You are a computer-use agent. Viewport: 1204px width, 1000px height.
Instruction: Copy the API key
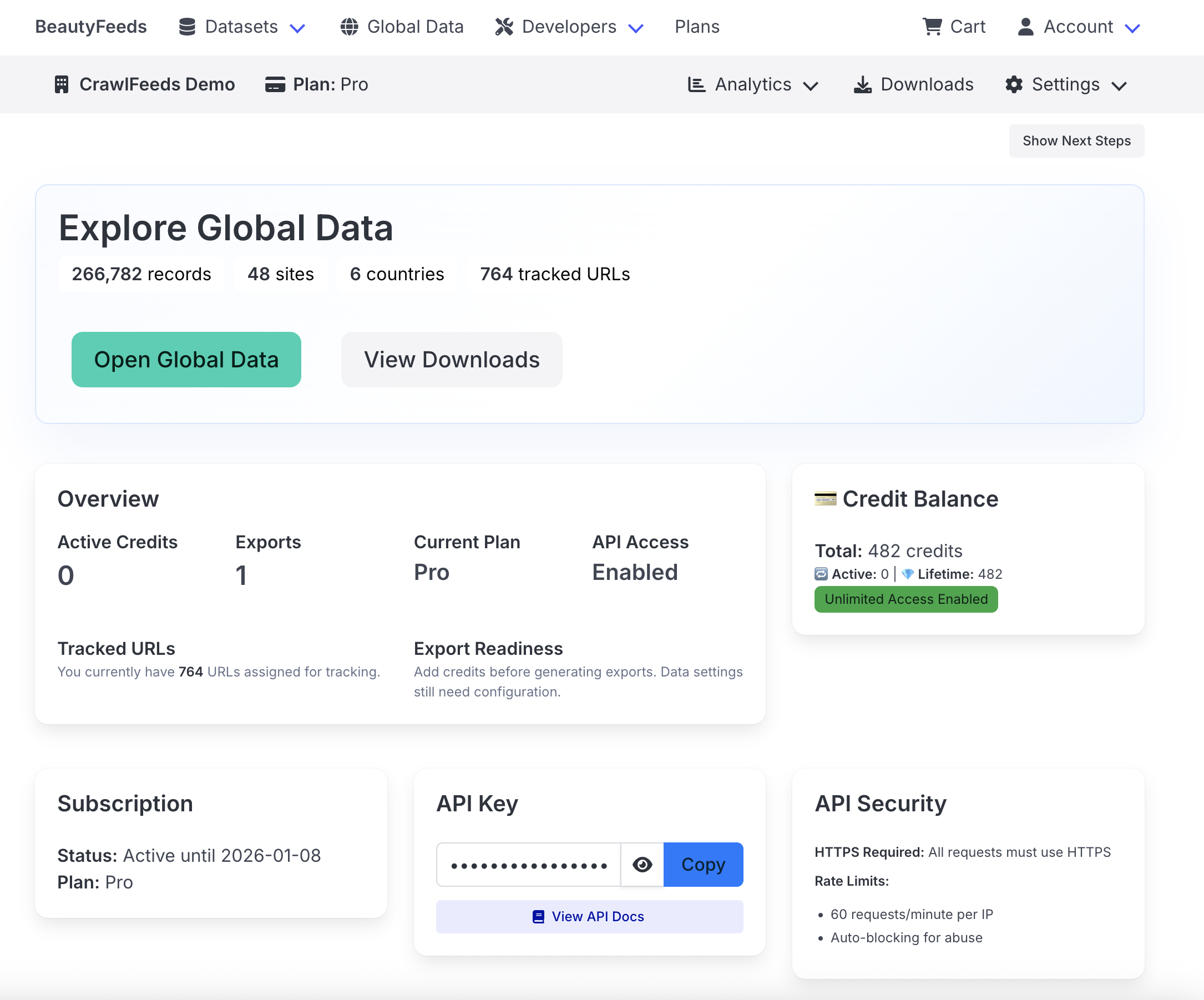tap(703, 864)
